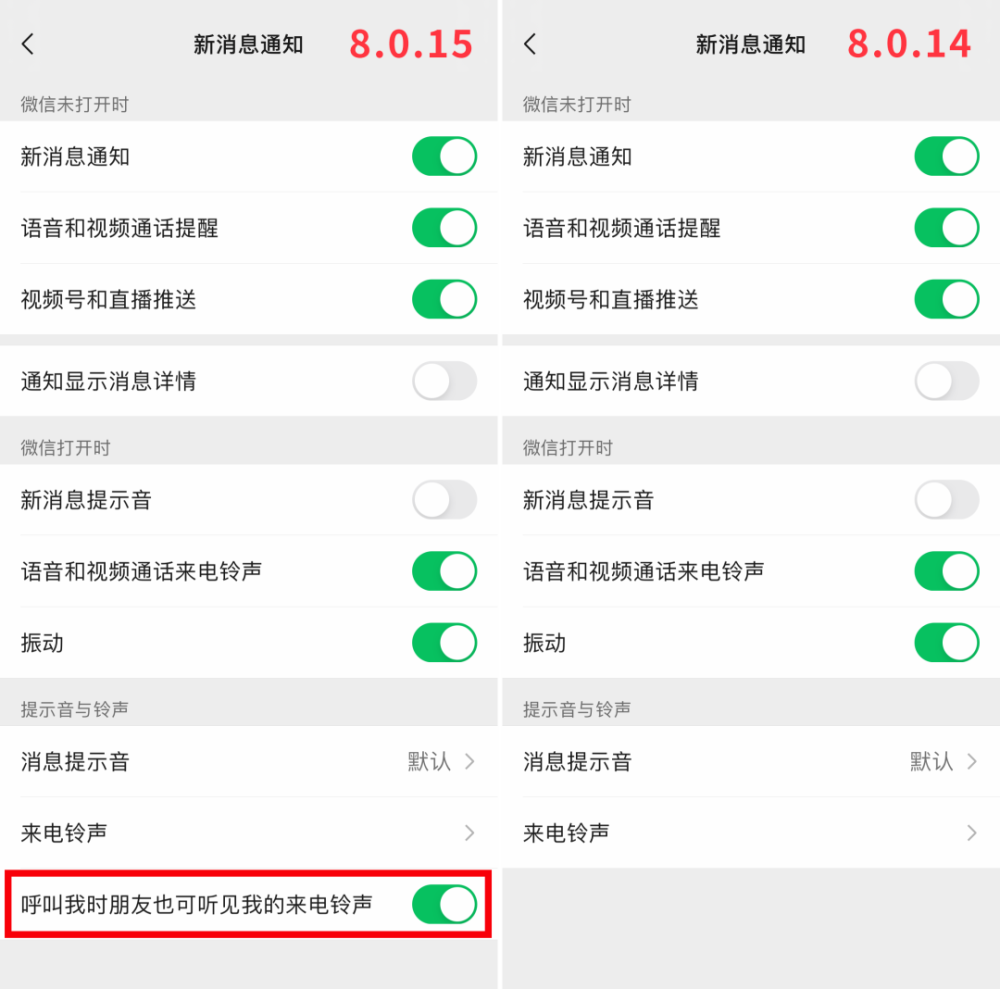Disable 呼叫我时朋友也可听见我的来电铃声 toggle
1000x989 pixels.
[x=445, y=904]
